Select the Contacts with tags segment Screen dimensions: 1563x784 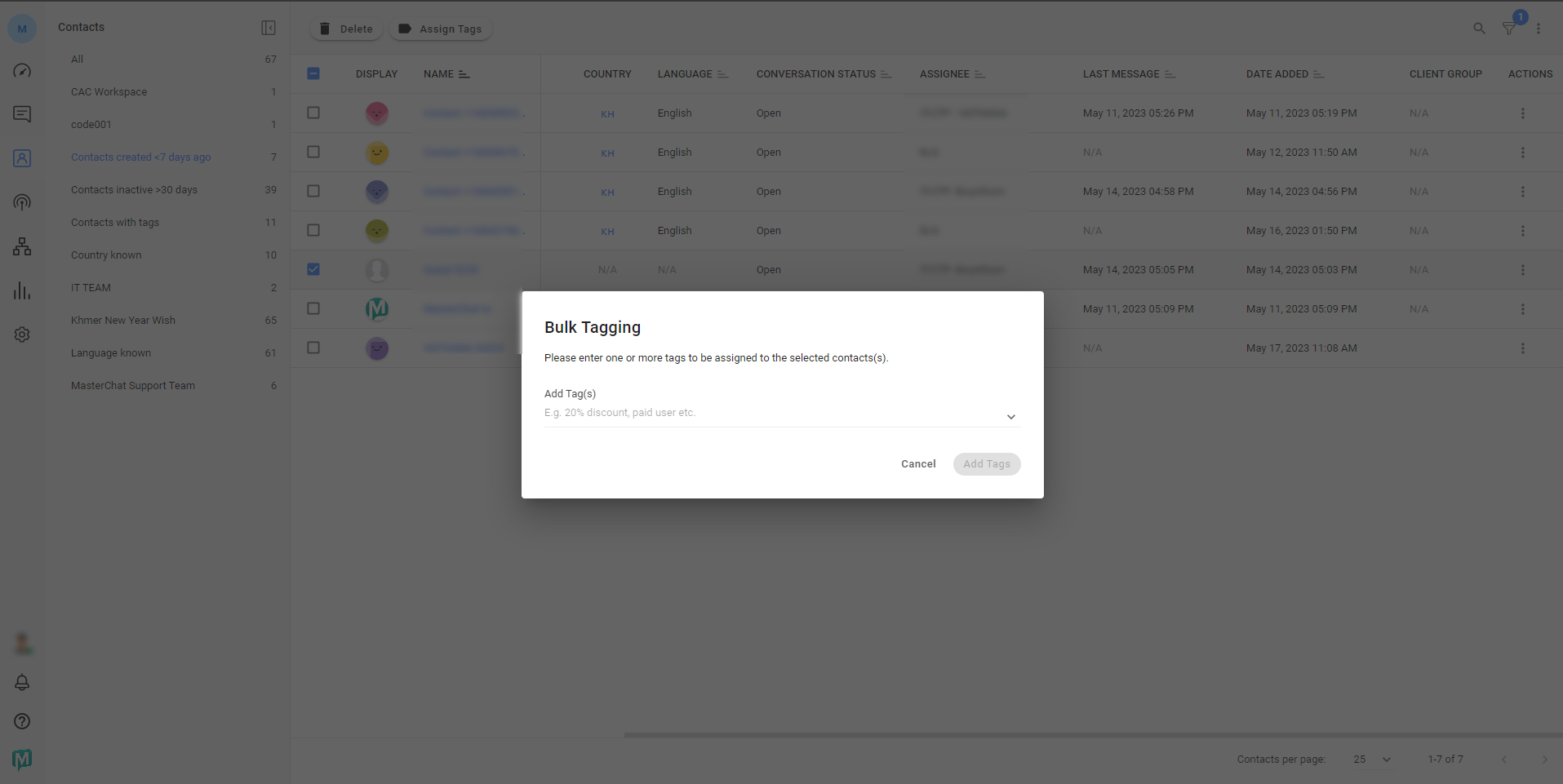click(173, 223)
